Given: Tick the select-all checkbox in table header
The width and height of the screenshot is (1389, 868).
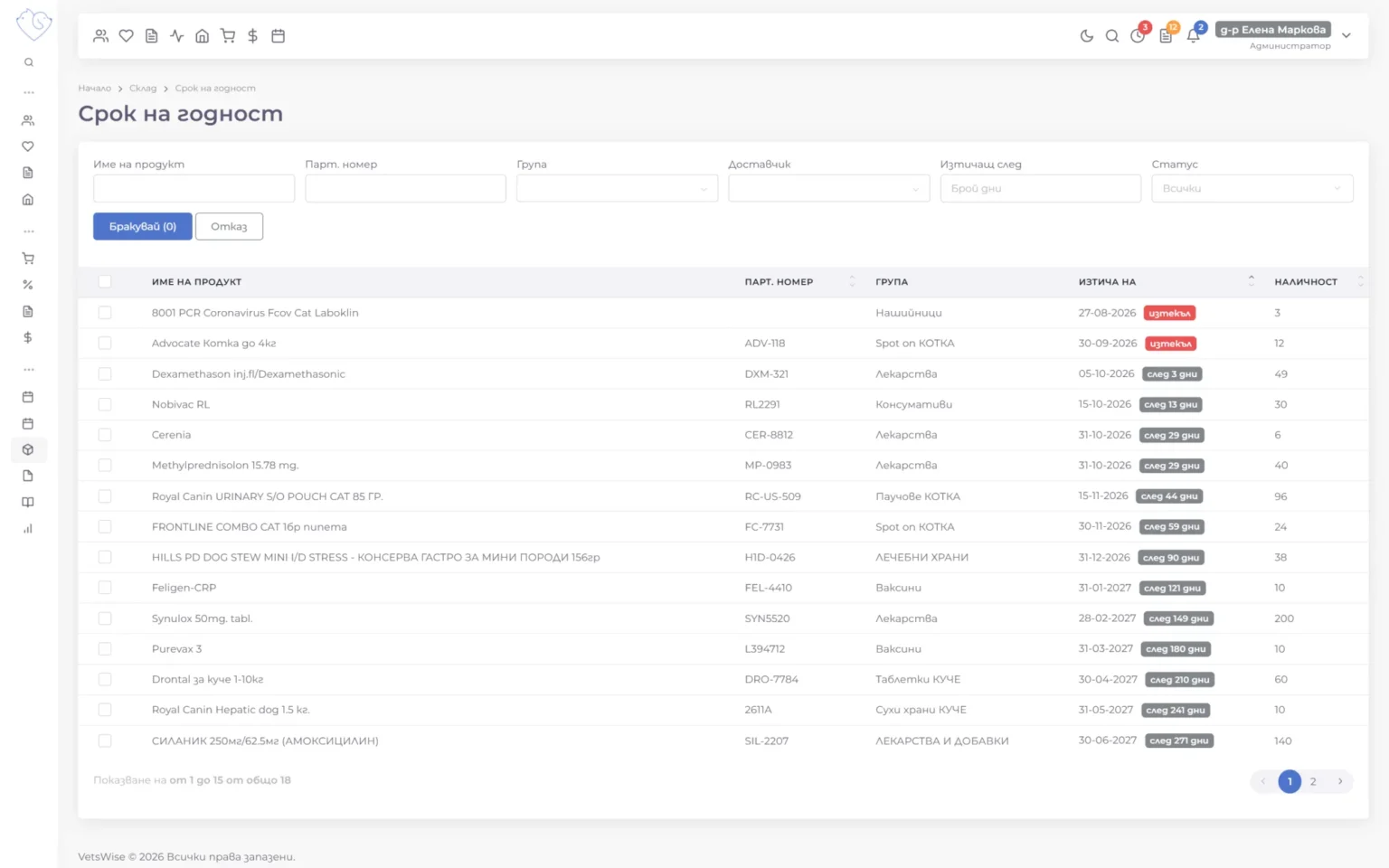Looking at the screenshot, I should tap(105, 282).
